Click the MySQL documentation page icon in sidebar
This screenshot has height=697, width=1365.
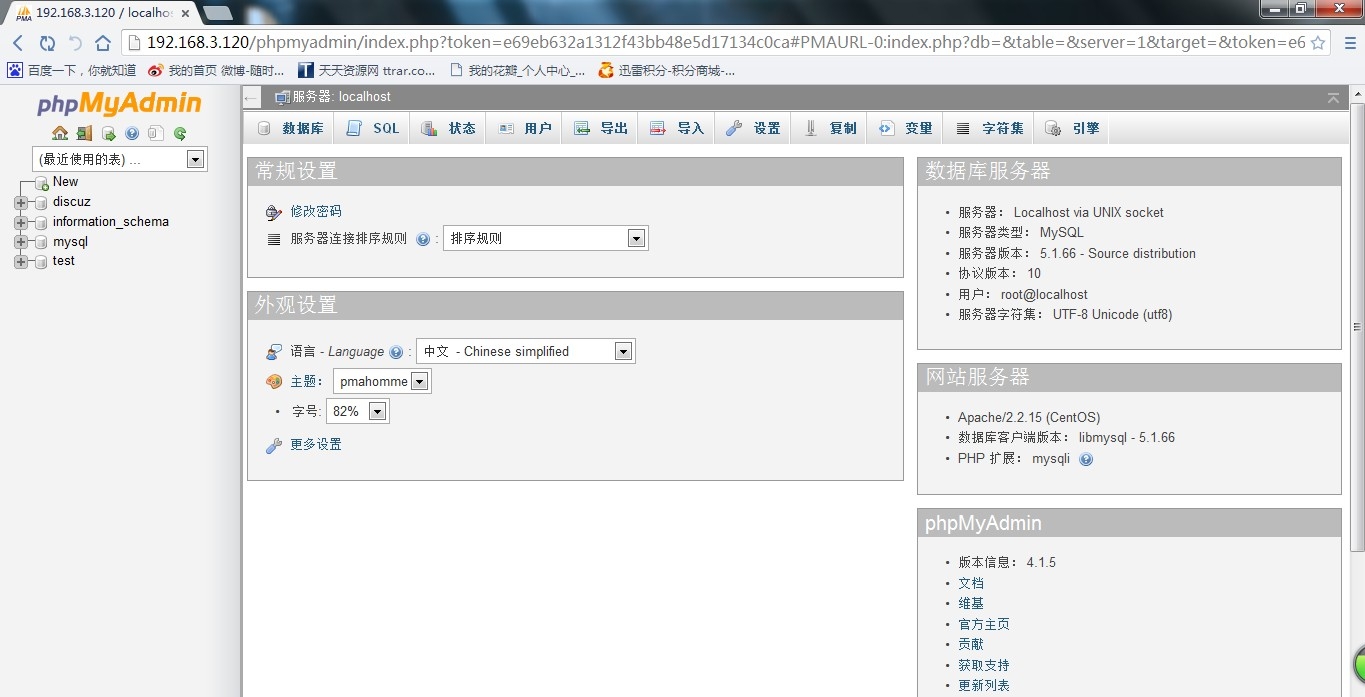(x=155, y=133)
